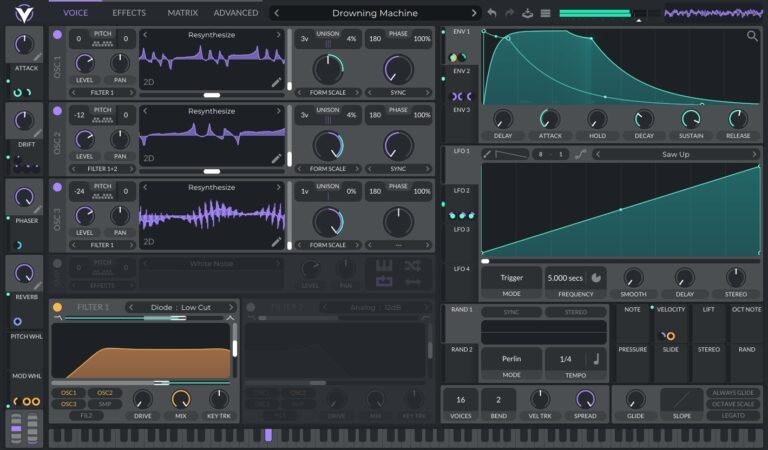Toggle OSC 1 power button
The height and width of the screenshot is (450, 768).
point(57,35)
